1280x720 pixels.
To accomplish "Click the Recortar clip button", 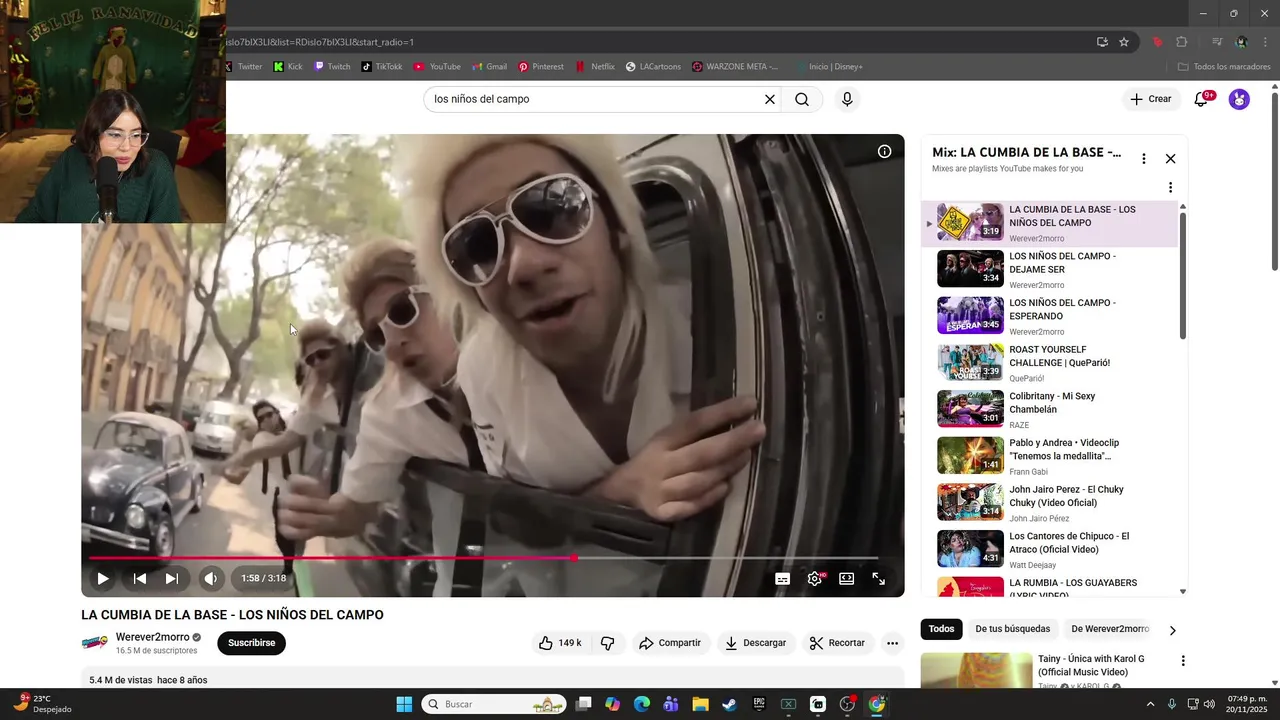I will click(837, 643).
